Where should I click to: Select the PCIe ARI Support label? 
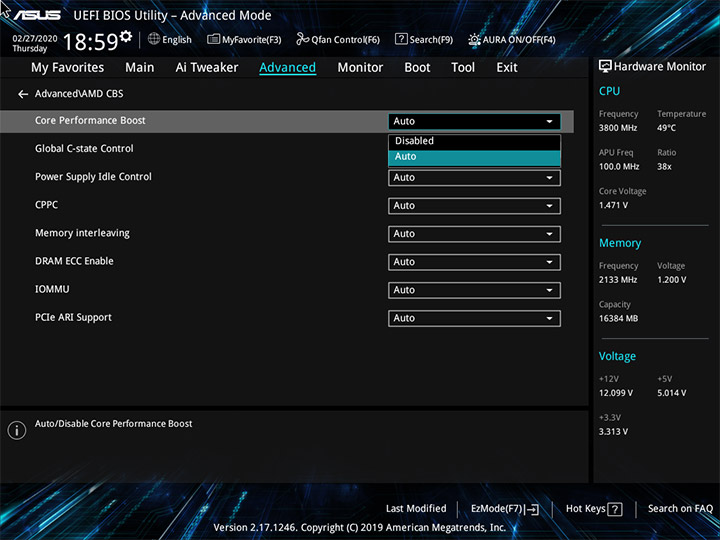(73, 318)
